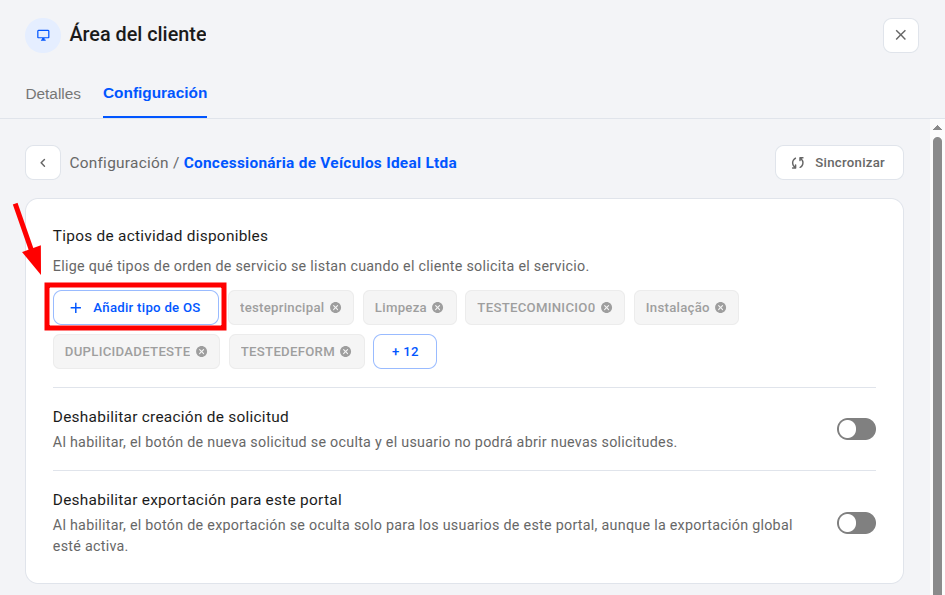Click the monitor icon beside Área del cliente
945x595 pixels.
coord(43,35)
